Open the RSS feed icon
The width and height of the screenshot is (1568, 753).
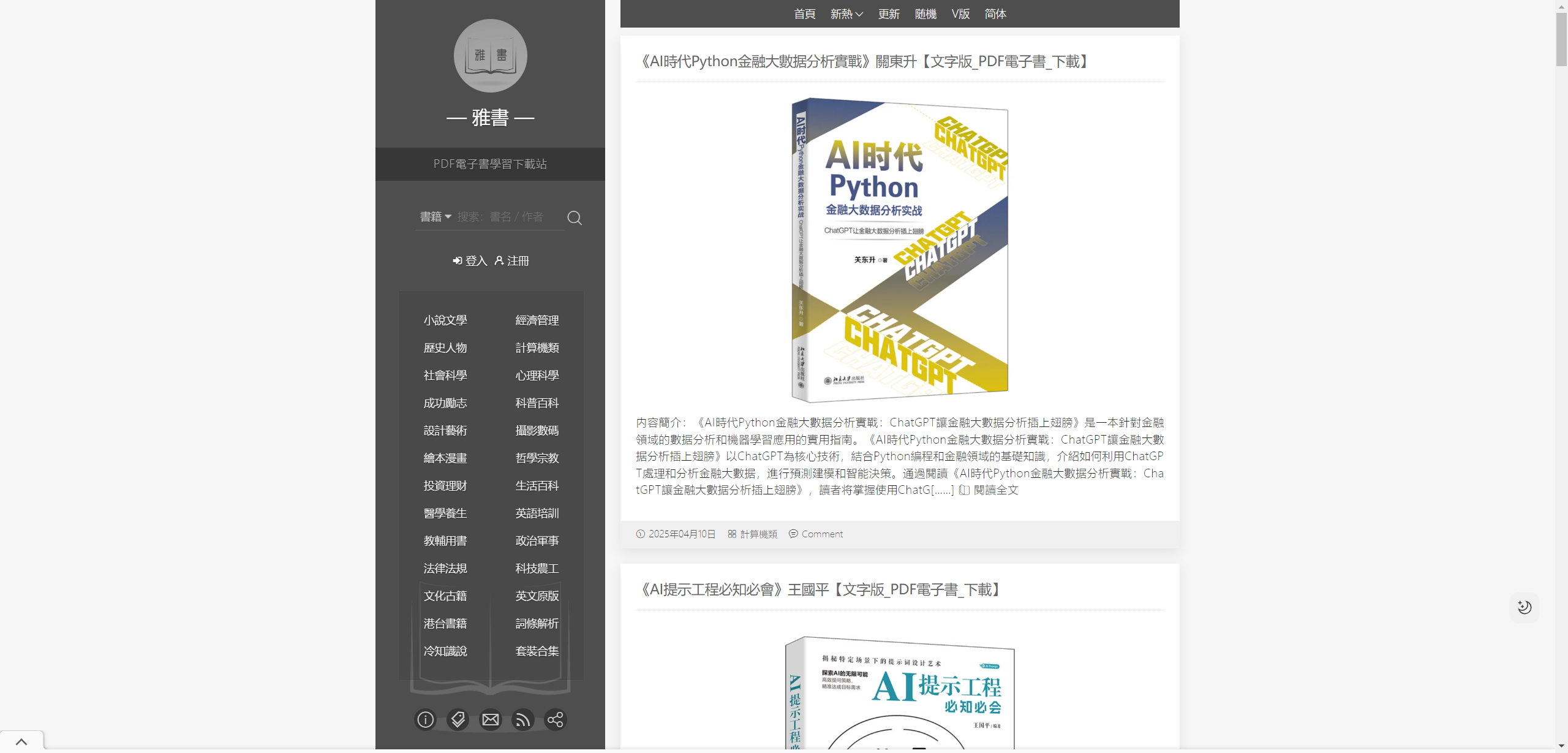coord(522,719)
